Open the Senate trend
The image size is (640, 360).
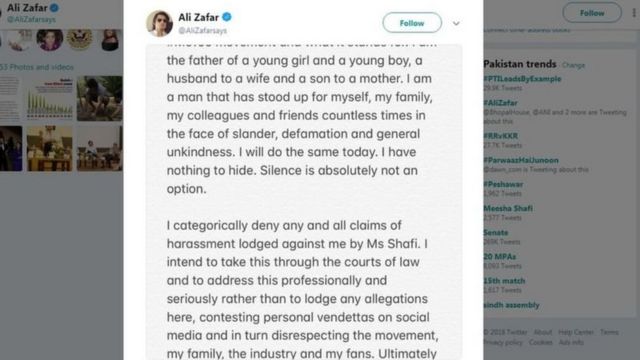[x=496, y=232]
